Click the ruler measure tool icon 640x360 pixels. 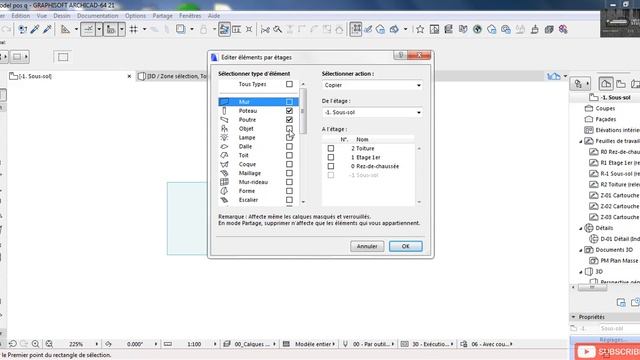click(x=168, y=344)
